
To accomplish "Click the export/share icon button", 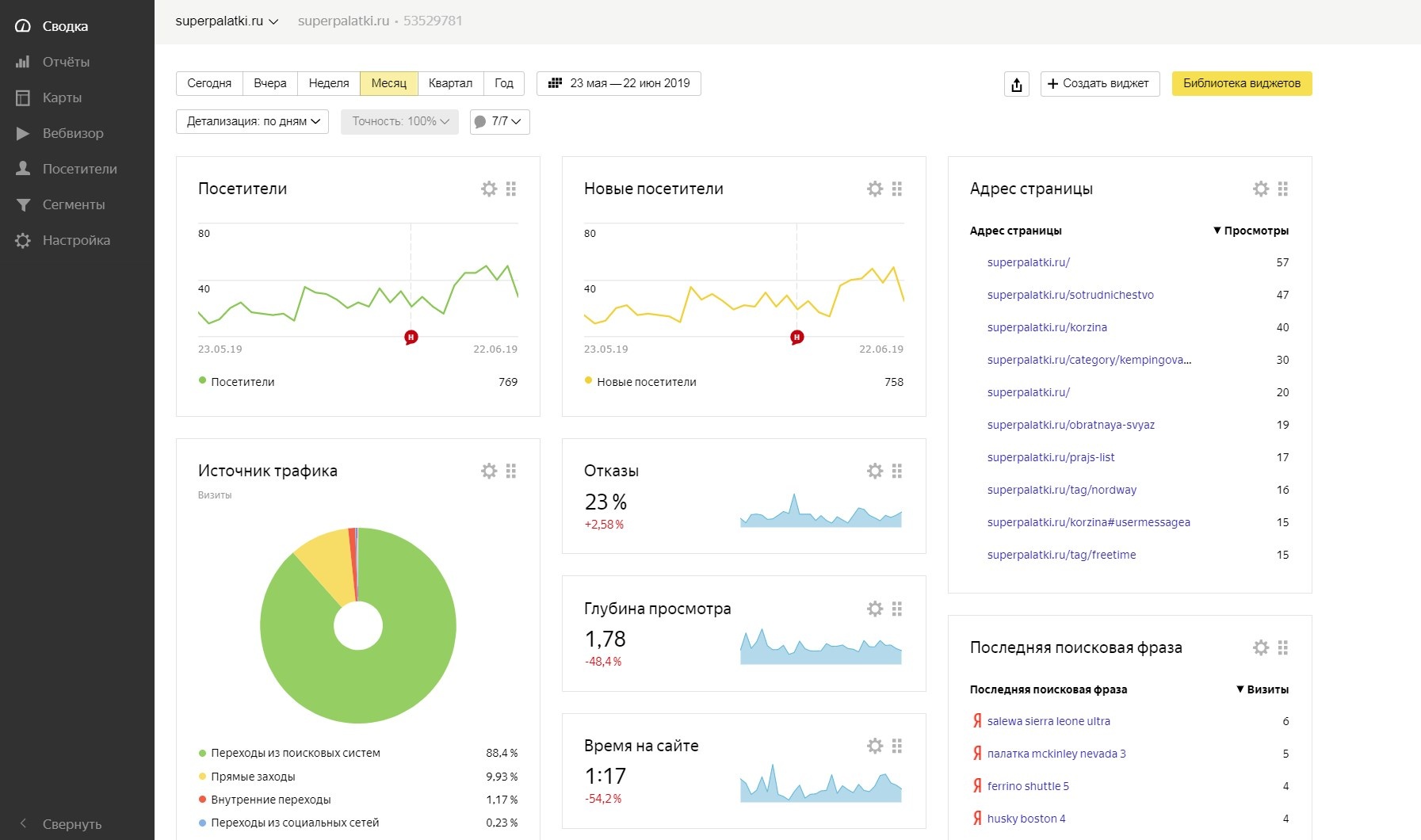I will coord(1017,84).
